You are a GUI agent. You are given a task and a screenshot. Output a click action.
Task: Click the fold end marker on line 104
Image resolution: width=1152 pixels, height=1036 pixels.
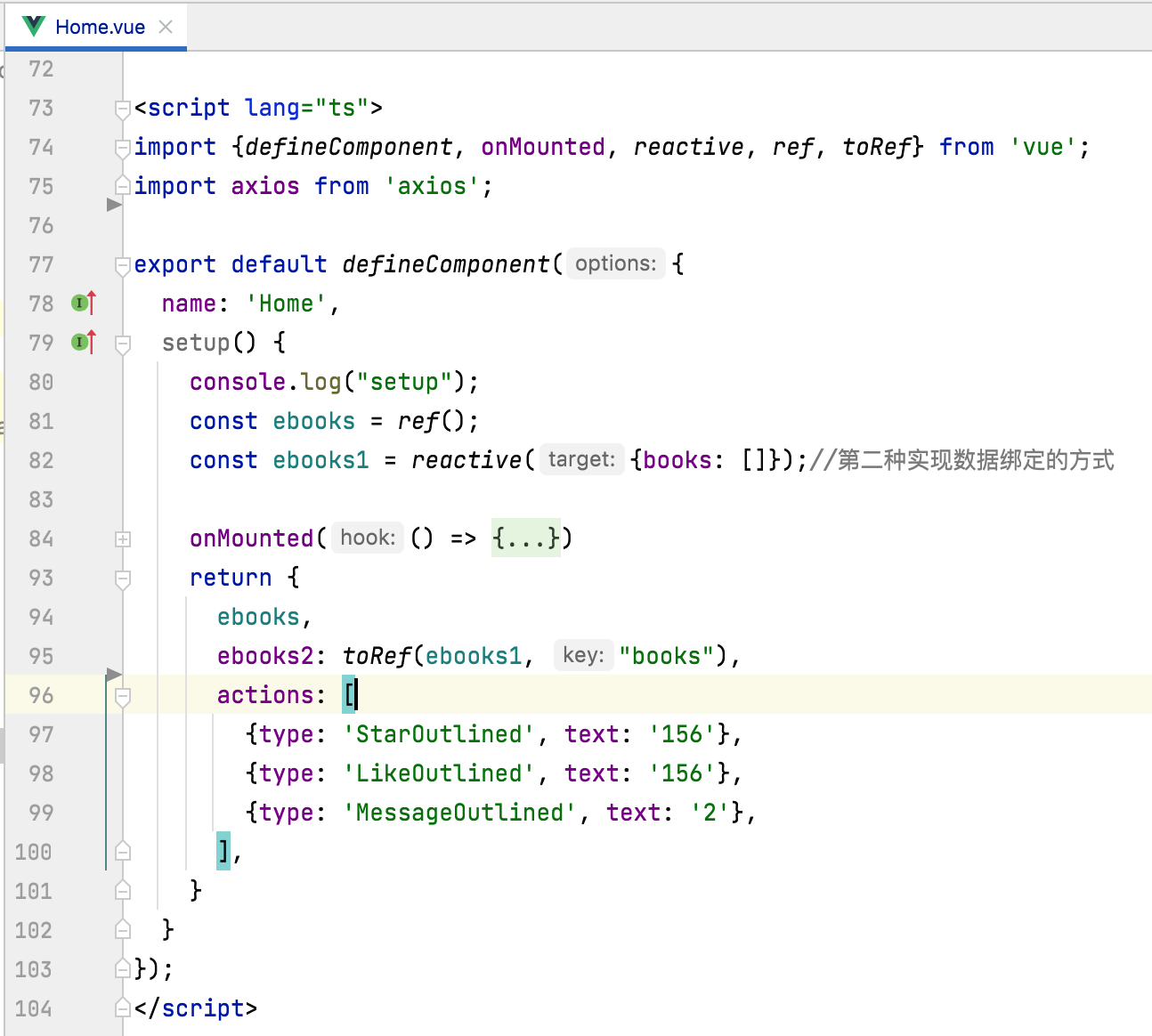pos(123,1008)
